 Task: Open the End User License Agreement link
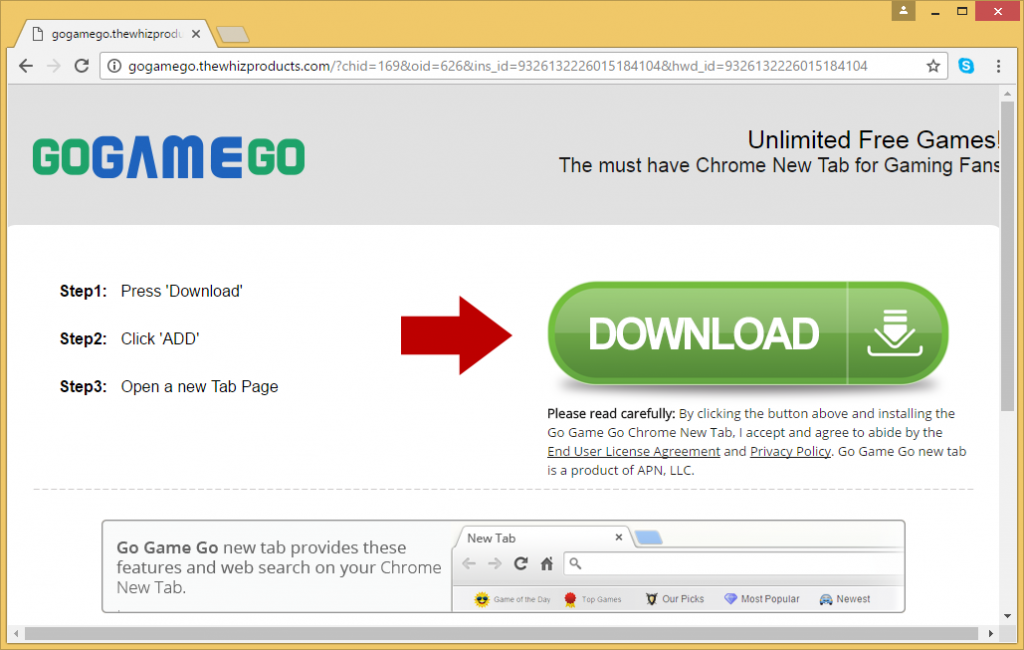click(633, 451)
